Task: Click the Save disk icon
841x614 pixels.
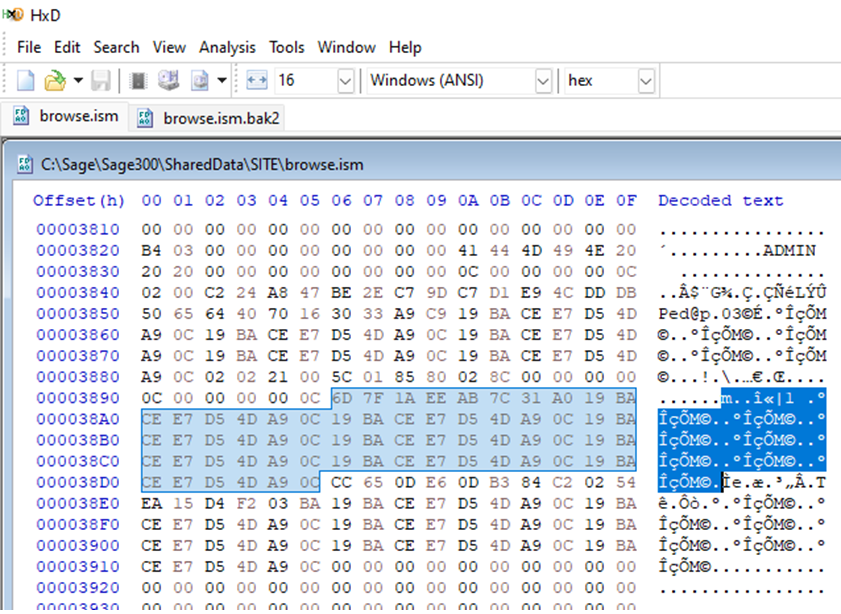Action: click(x=101, y=80)
